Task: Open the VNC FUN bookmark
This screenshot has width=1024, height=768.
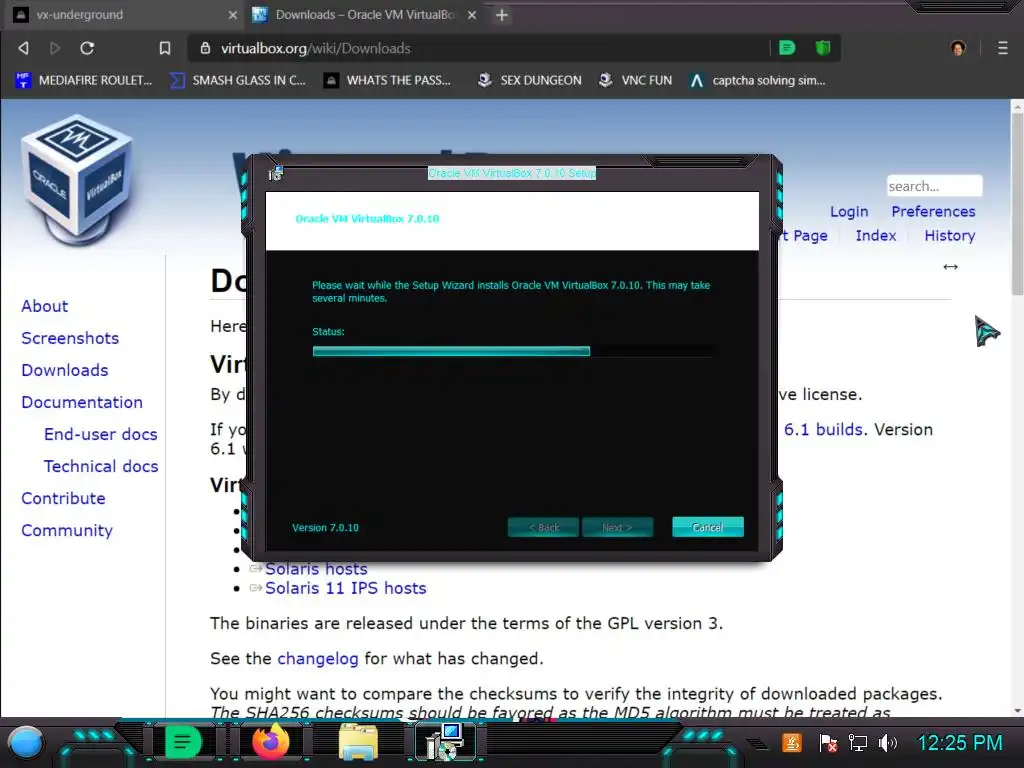Action: (x=635, y=80)
